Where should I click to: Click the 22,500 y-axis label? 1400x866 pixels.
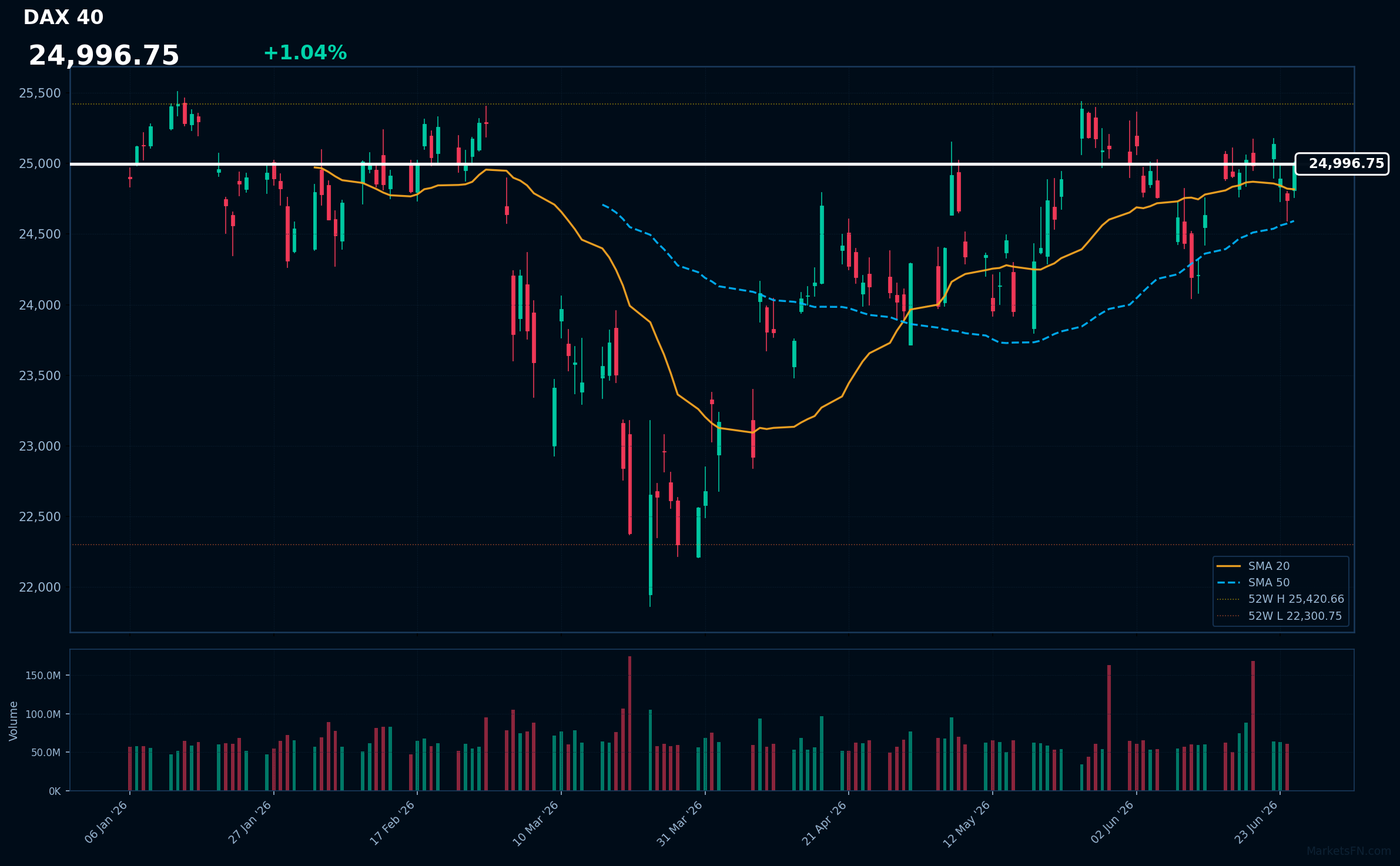[x=40, y=516]
